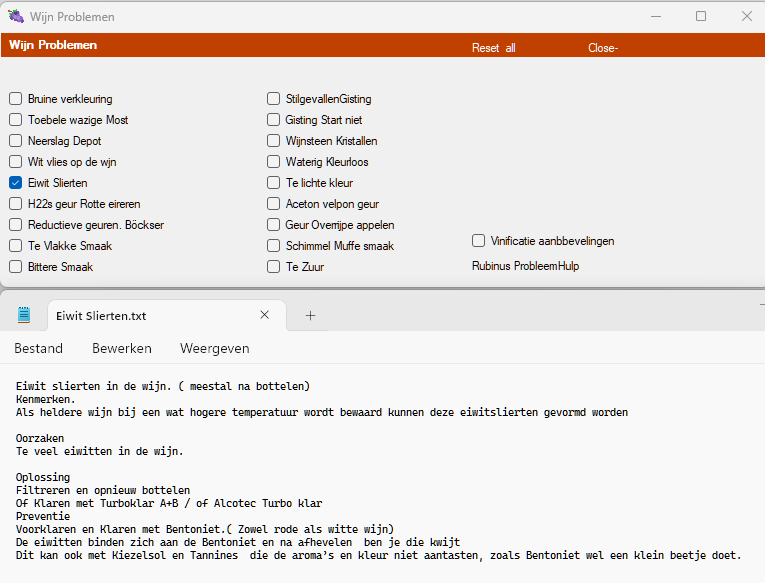Open a new Notepad tab with plus

coord(310,315)
